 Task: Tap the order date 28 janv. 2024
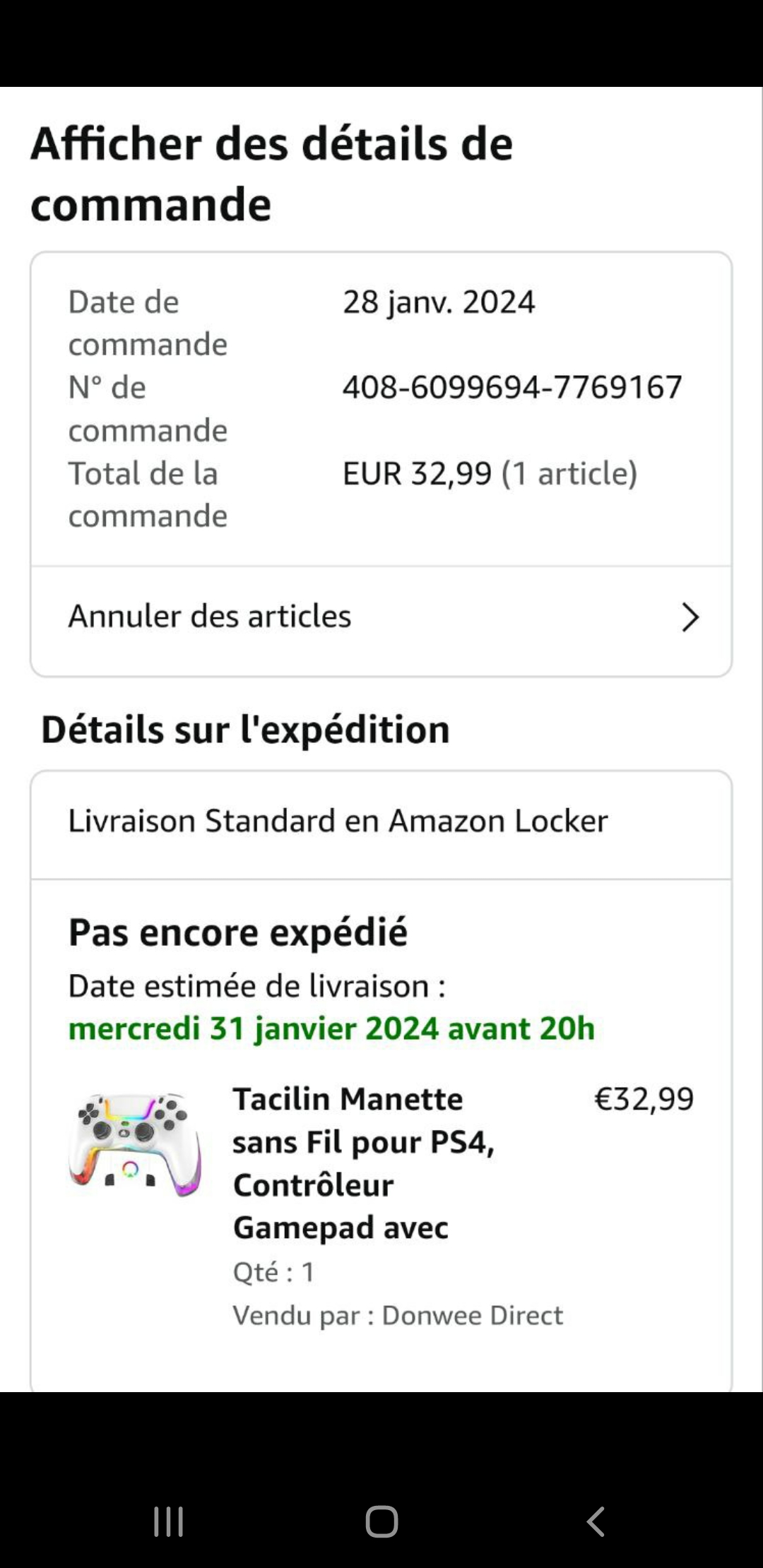[439, 302]
